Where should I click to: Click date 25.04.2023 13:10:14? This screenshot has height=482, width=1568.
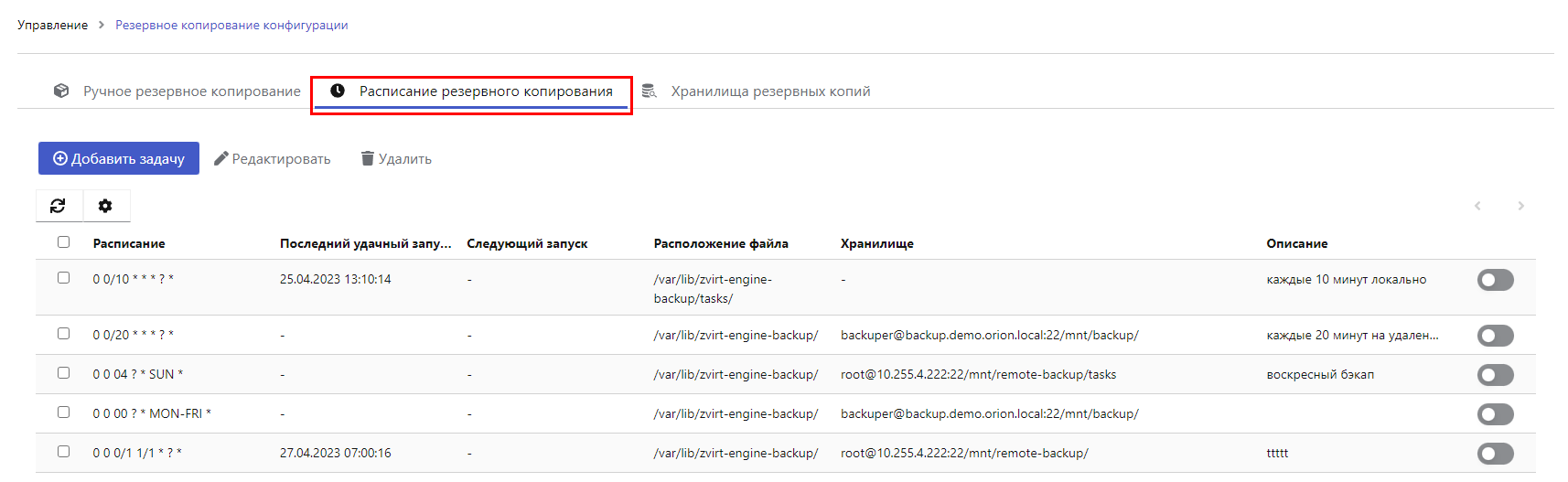tap(336, 280)
